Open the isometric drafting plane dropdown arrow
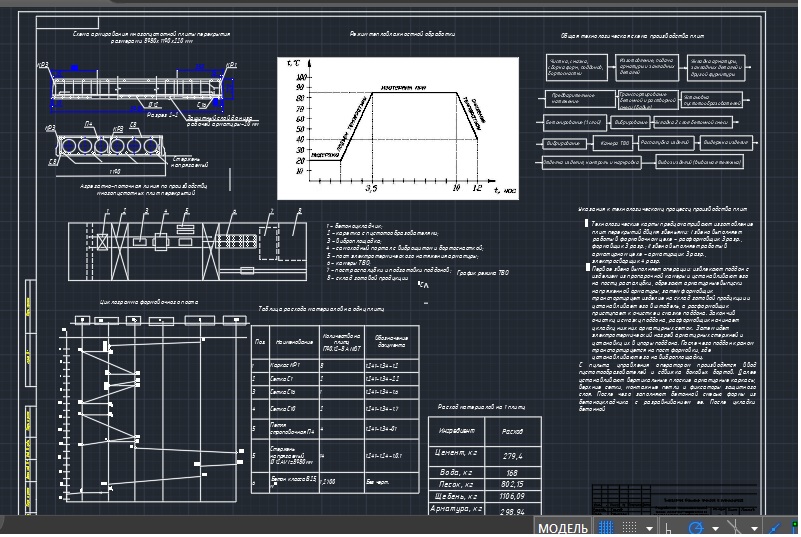 coord(754,529)
